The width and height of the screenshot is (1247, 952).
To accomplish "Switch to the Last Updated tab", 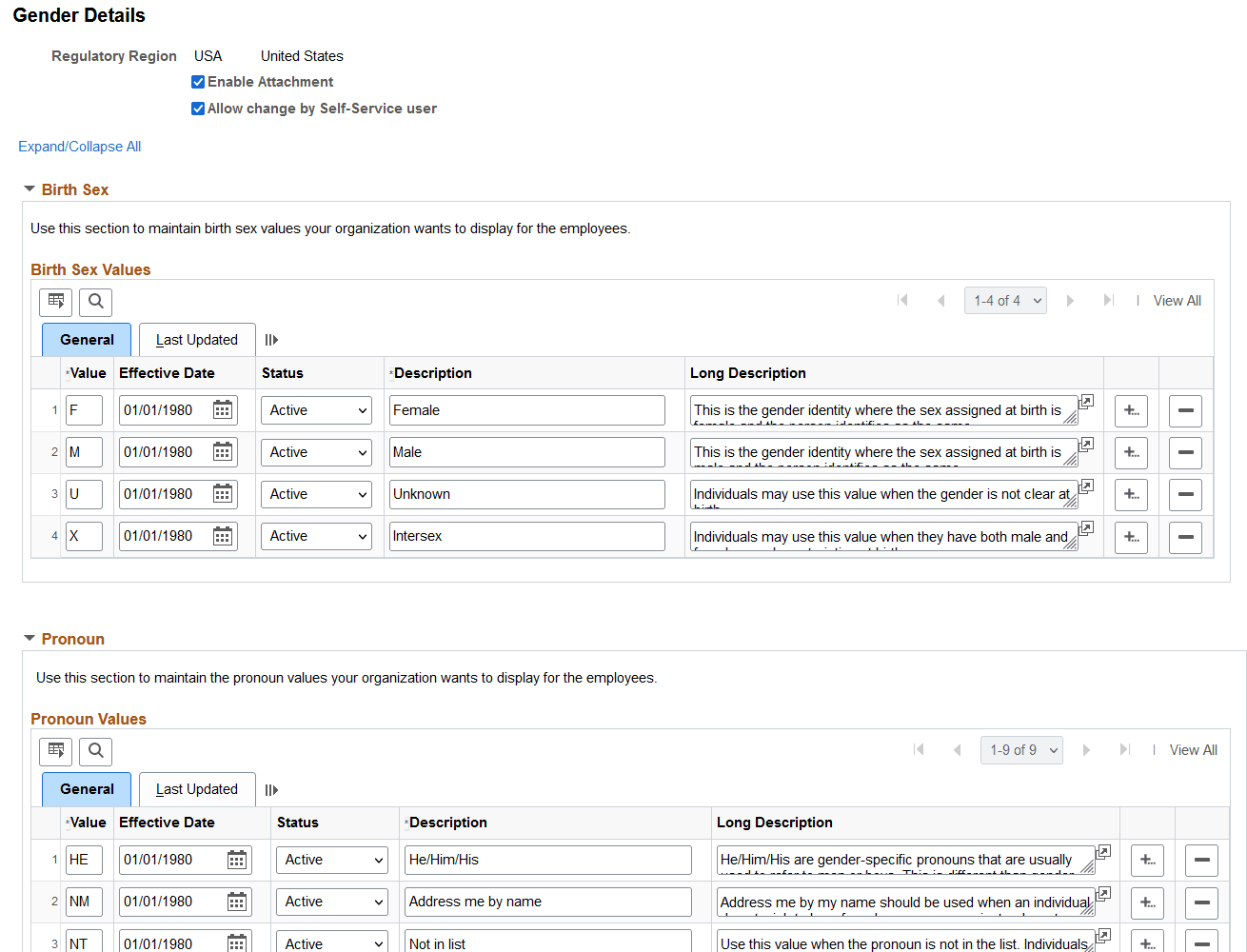I will (196, 339).
